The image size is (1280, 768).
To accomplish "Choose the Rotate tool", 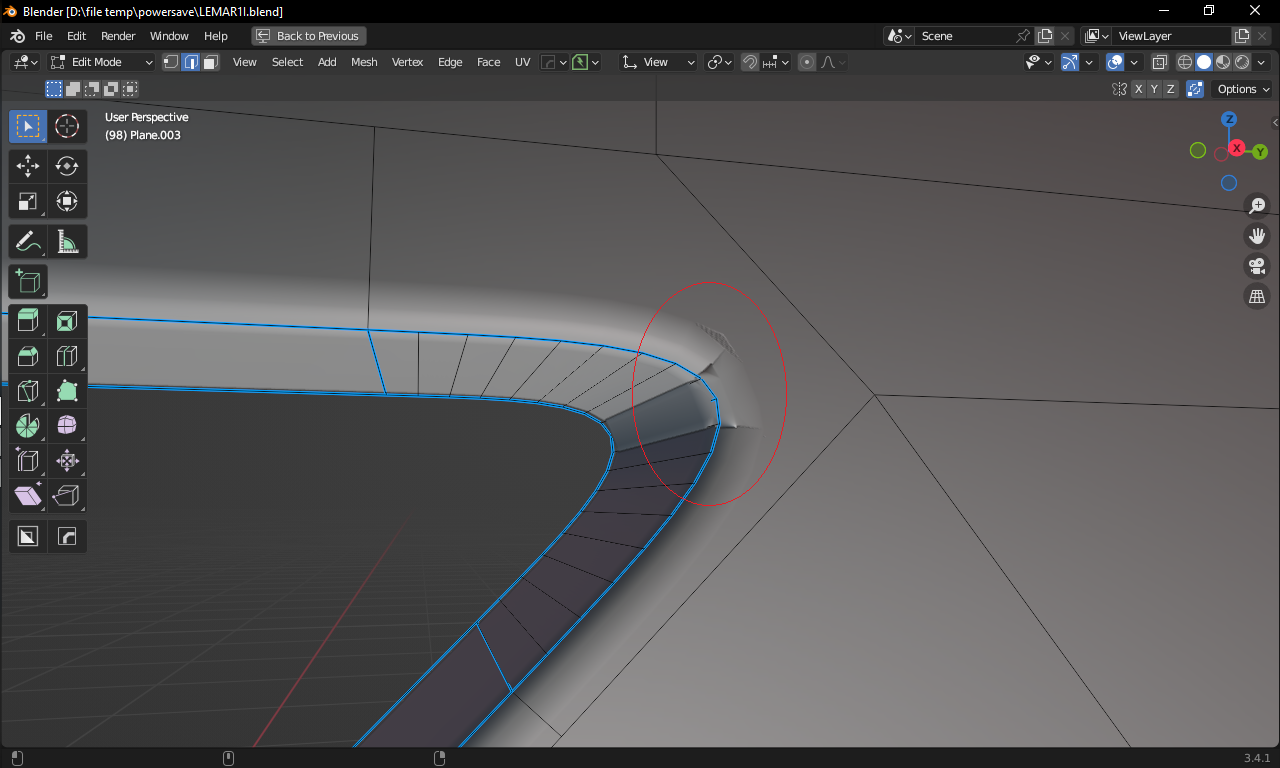I will point(67,166).
